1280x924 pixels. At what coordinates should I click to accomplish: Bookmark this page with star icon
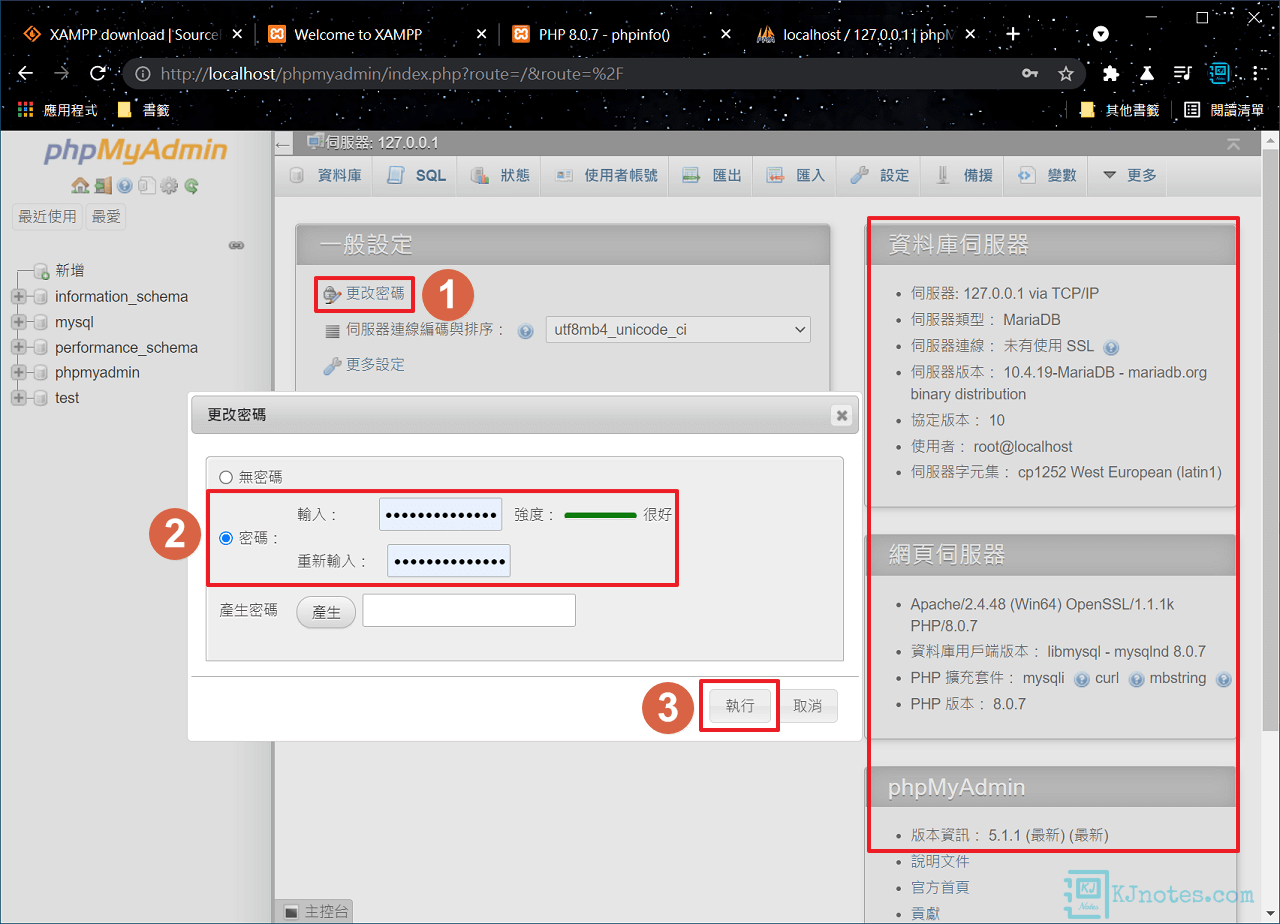(x=1066, y=73)
